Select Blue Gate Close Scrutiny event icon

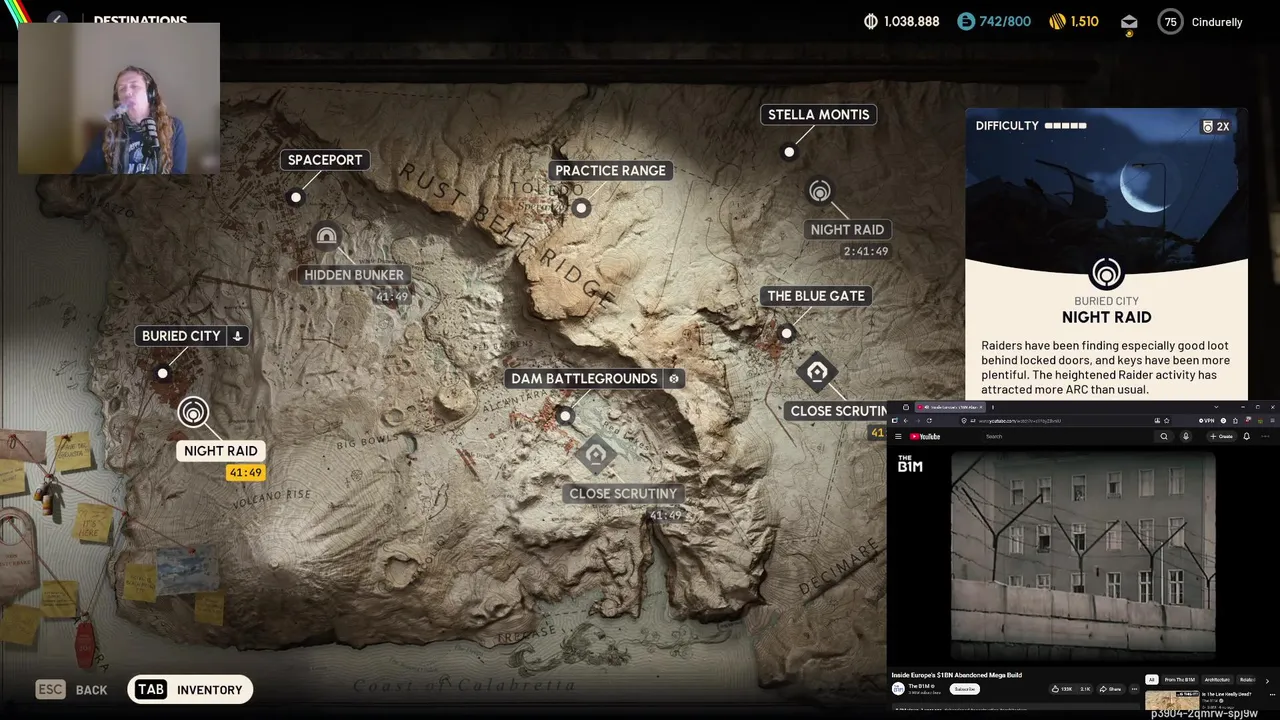(817, 372)
